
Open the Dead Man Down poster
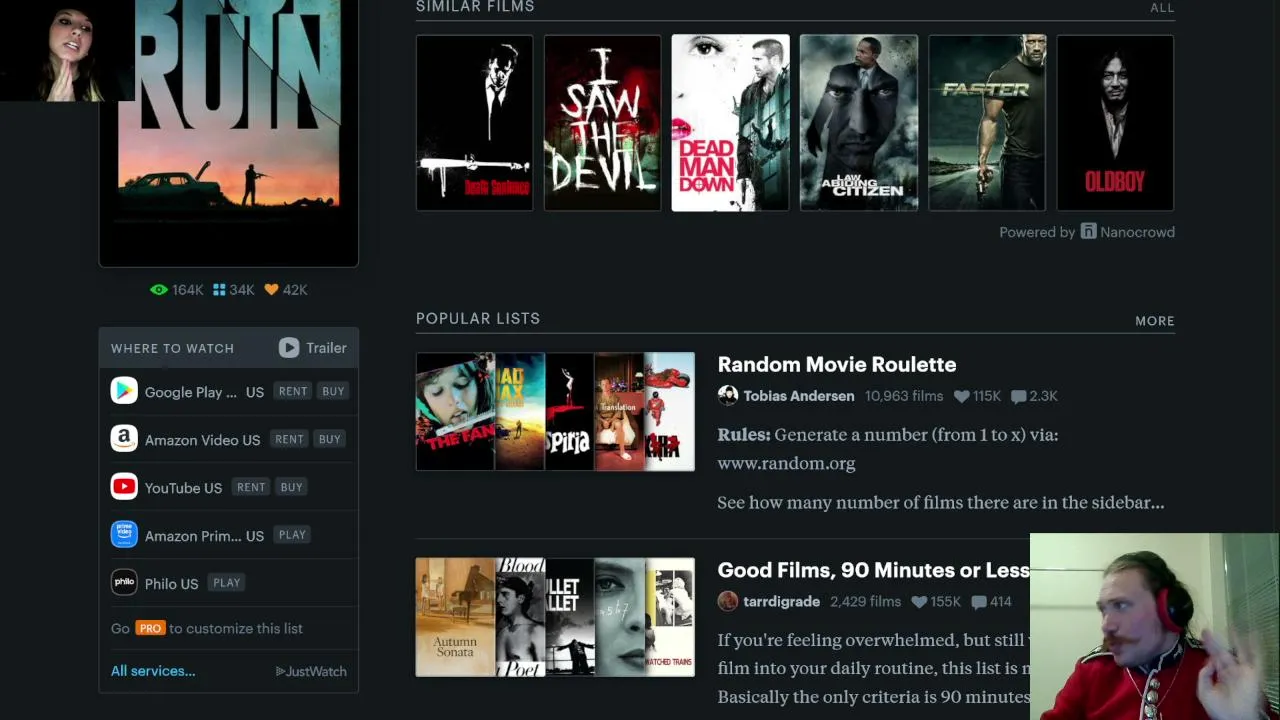coord(730,123)
